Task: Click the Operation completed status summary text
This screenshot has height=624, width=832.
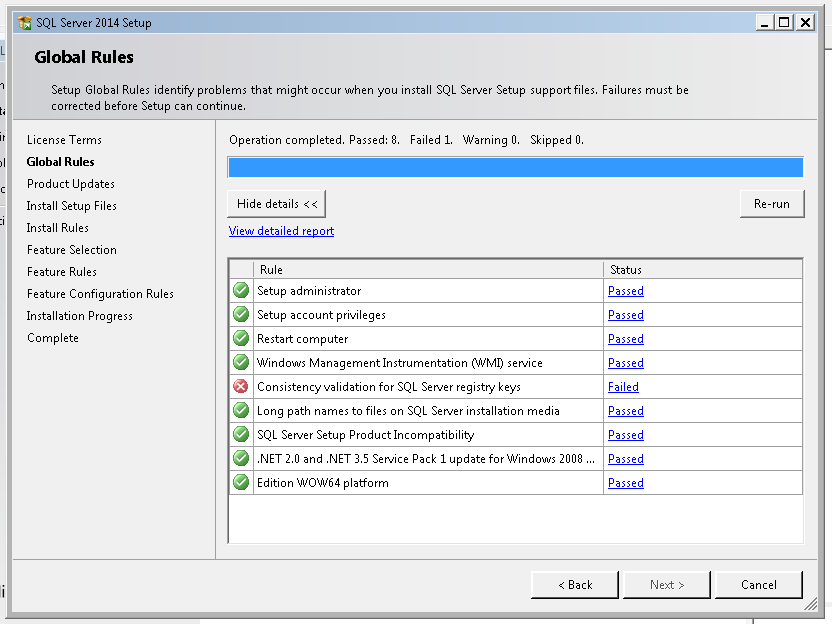Action: pos(406,140)
